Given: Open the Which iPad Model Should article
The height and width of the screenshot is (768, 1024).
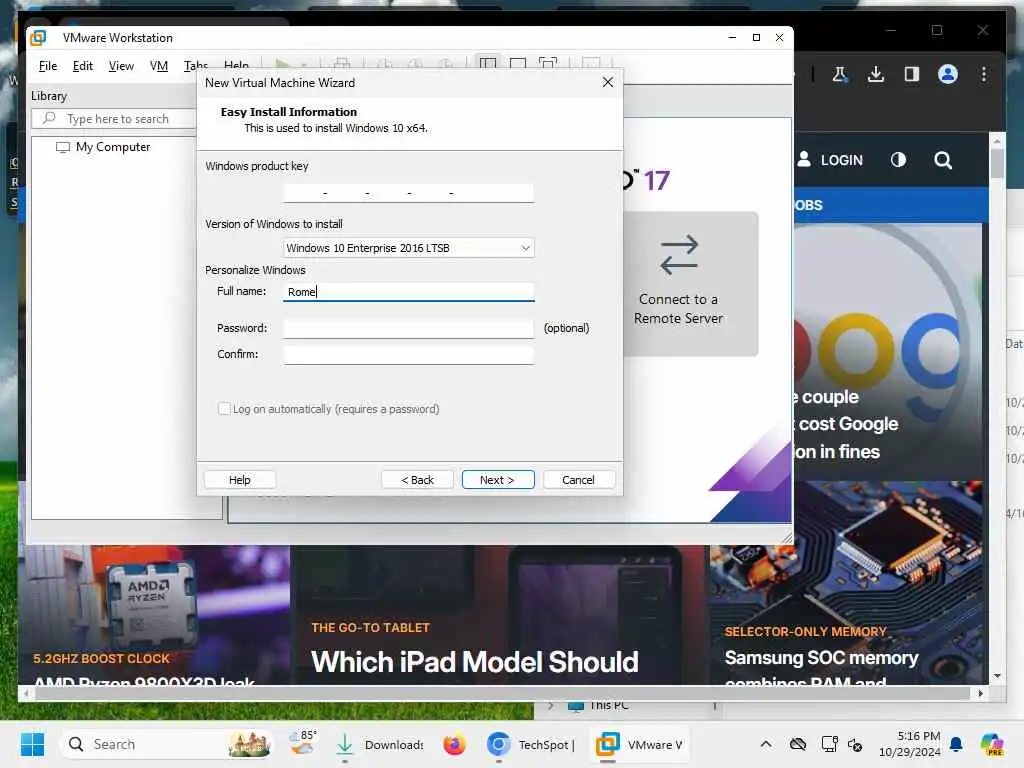Looking at the screenshot, I should [475, 662].
